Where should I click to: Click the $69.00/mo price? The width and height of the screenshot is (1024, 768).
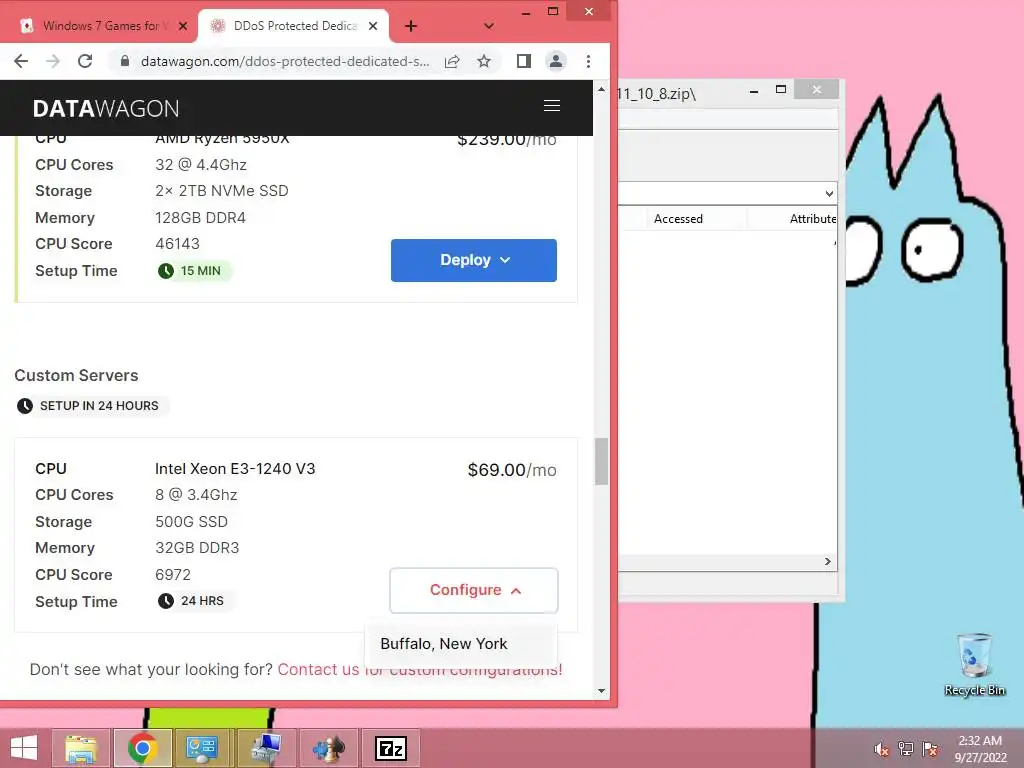click(512, 470)
